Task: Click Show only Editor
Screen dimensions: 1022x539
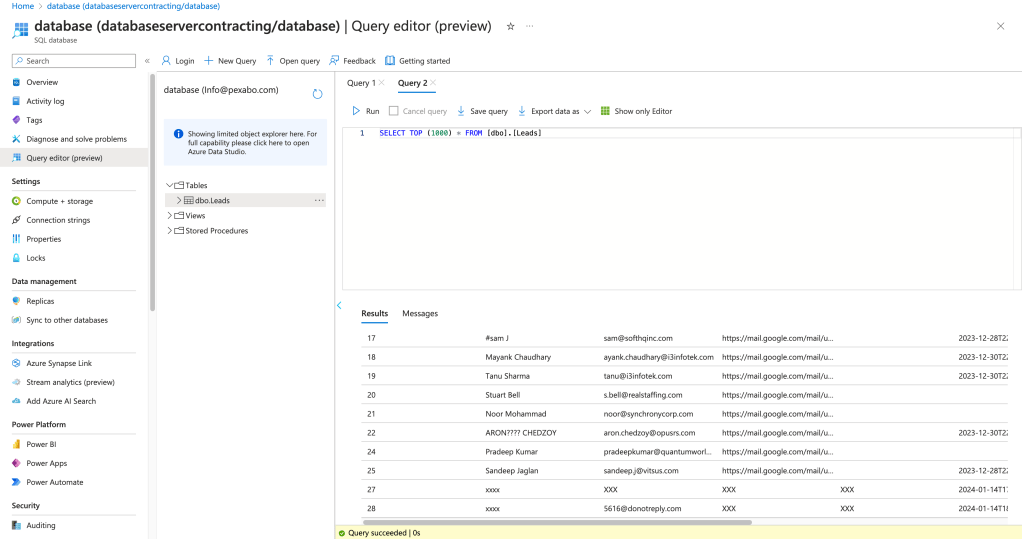Action: pos(636,111)
